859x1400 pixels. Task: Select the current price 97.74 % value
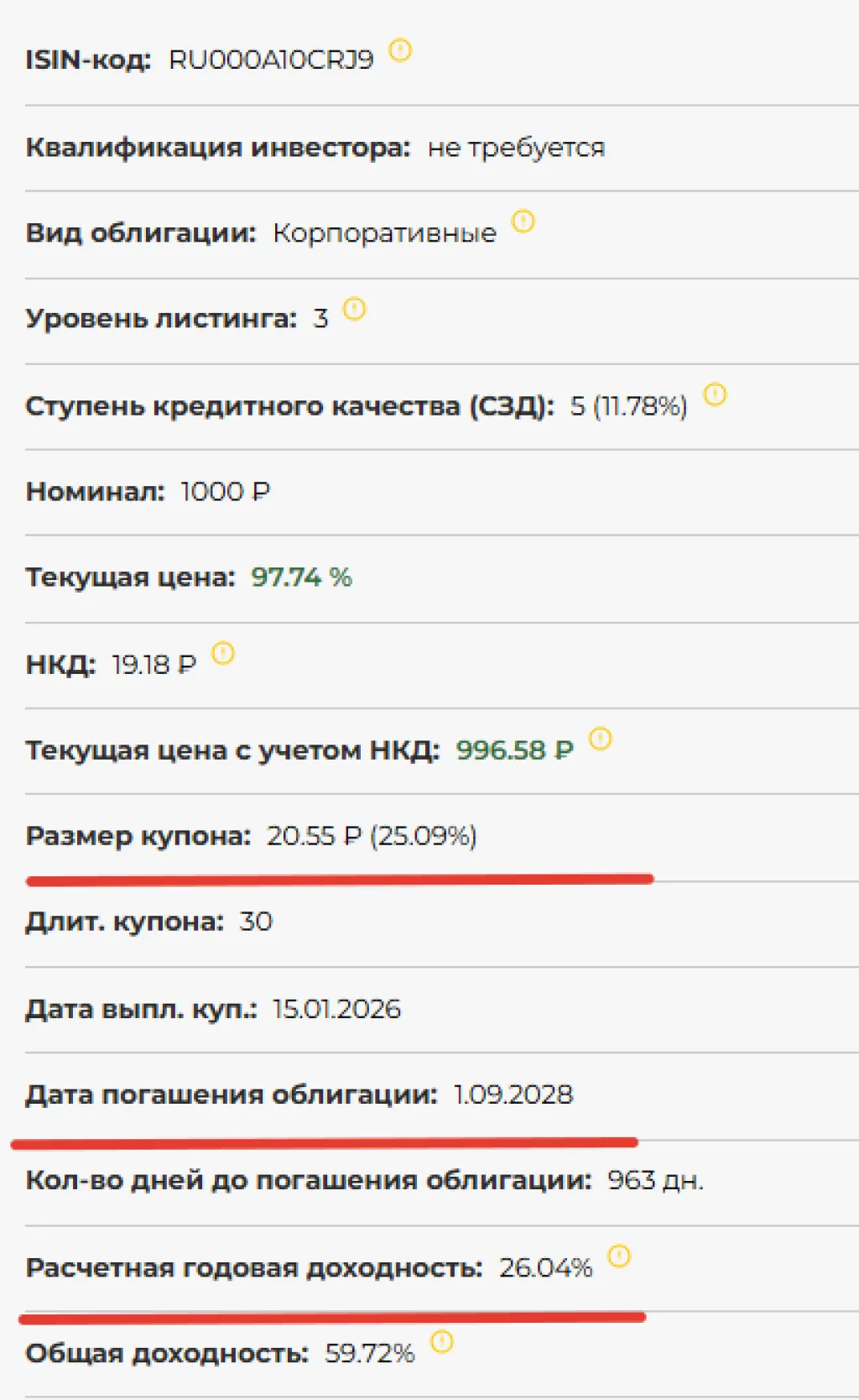[301, 577]
